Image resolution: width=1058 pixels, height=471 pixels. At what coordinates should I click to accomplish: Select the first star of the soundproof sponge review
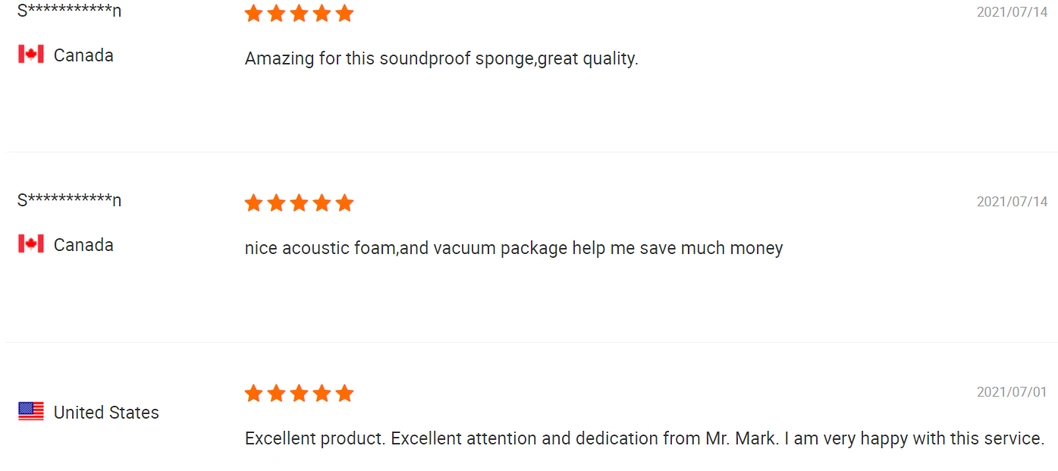point(254,14)
